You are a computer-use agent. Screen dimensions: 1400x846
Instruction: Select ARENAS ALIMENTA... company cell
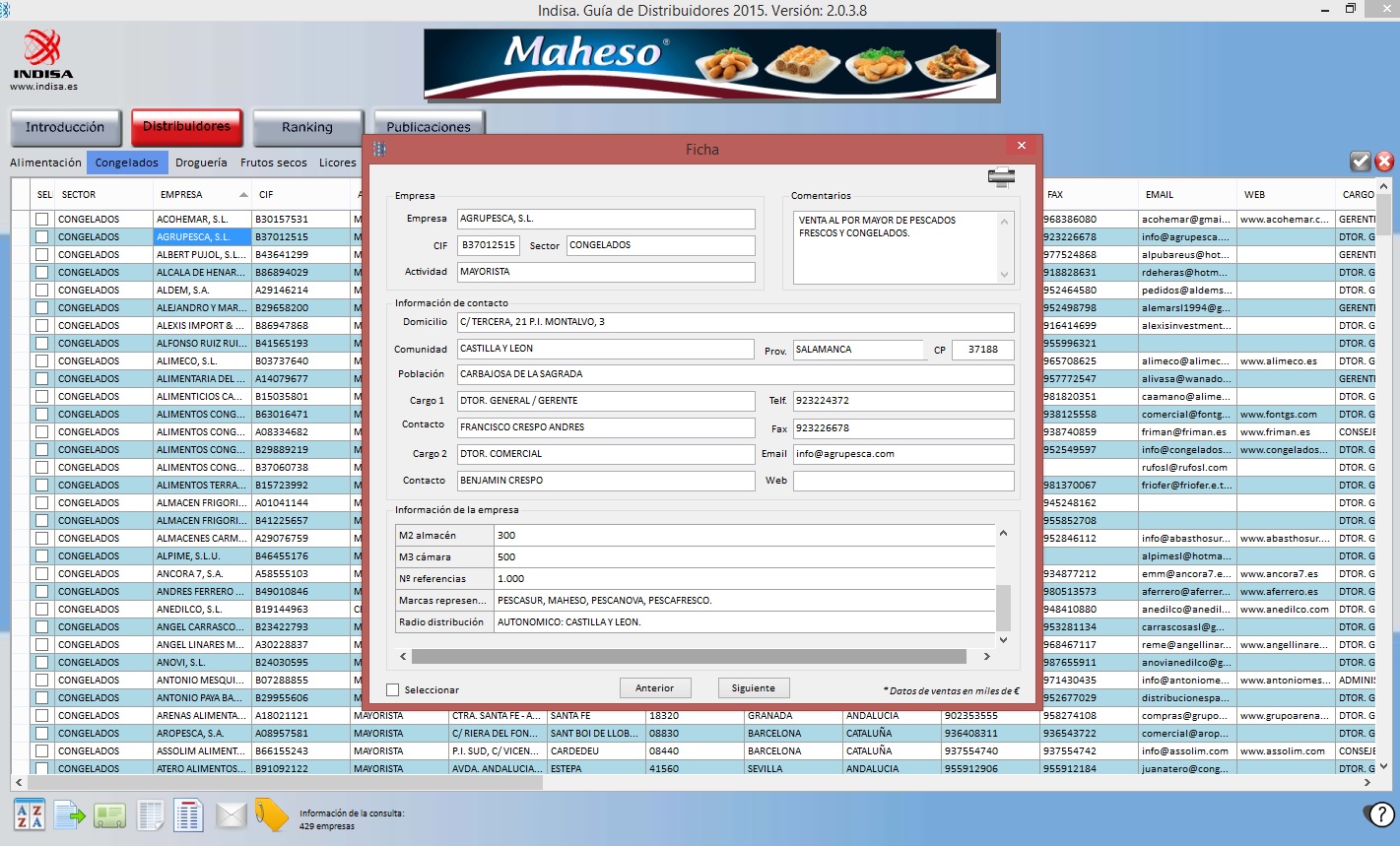(201, 715)
